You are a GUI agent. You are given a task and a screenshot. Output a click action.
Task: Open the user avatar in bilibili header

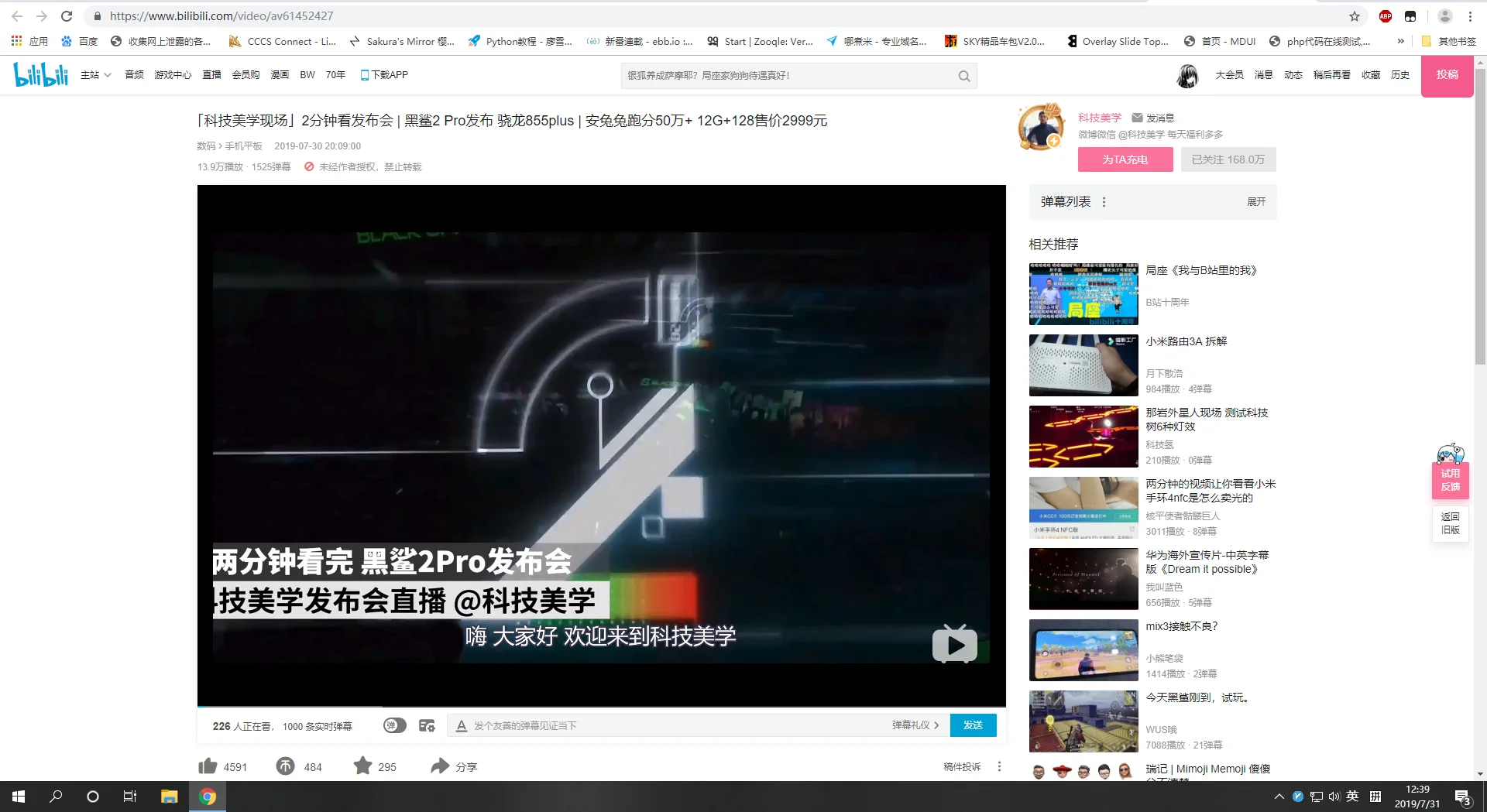[x=1187, y=75]
